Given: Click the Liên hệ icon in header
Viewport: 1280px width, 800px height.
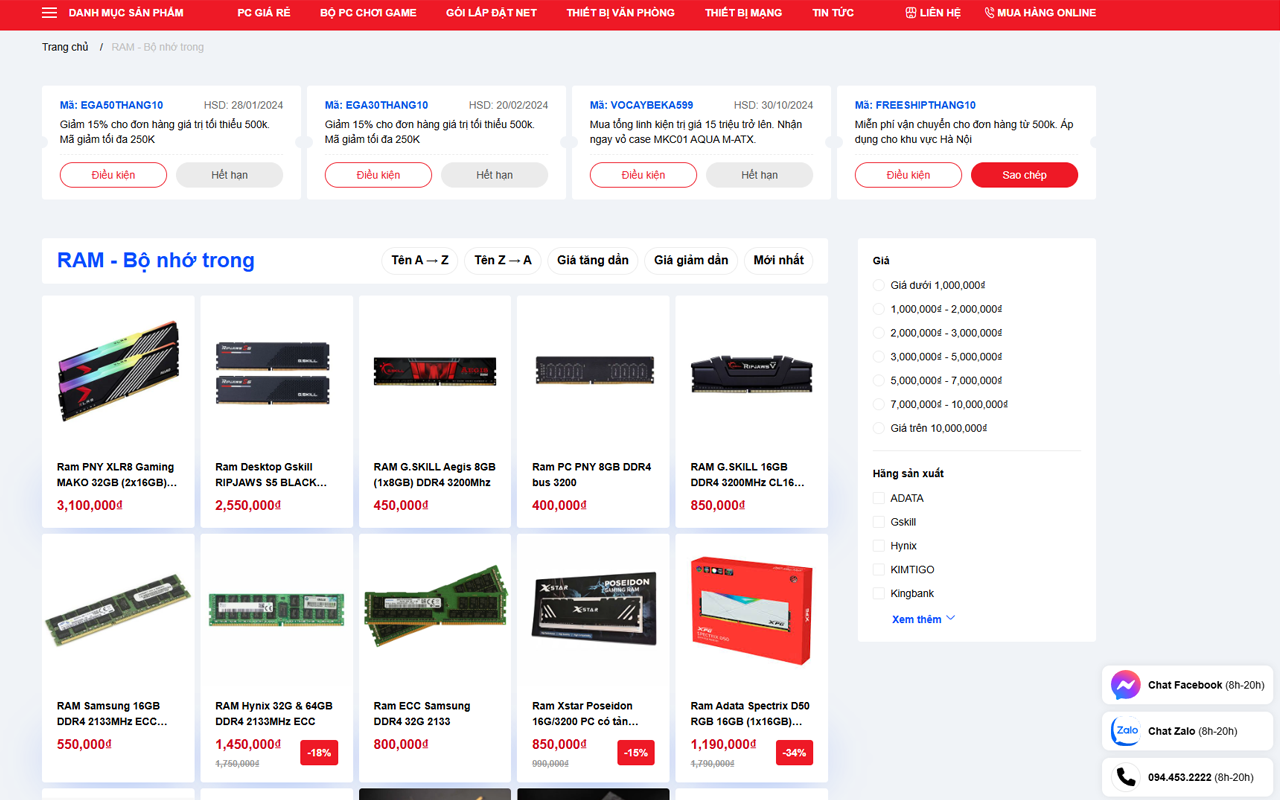Looking at the screenshot, I should tap(910, 13).
